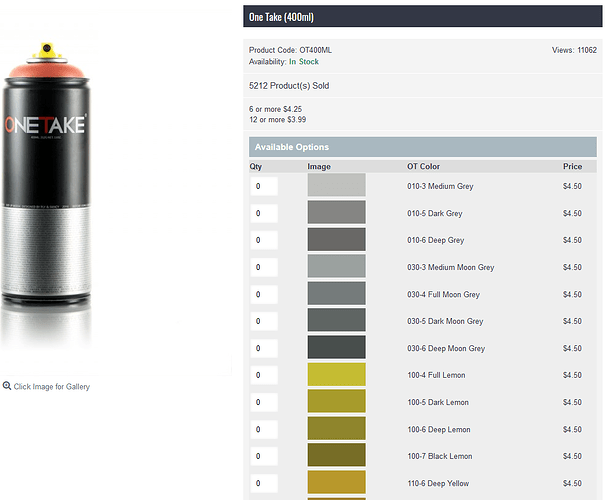Viewport: 612px width, 500px height.
Task: Select quantity field for 030-3 Medium Moon Grey
Action: pos(264,267)
